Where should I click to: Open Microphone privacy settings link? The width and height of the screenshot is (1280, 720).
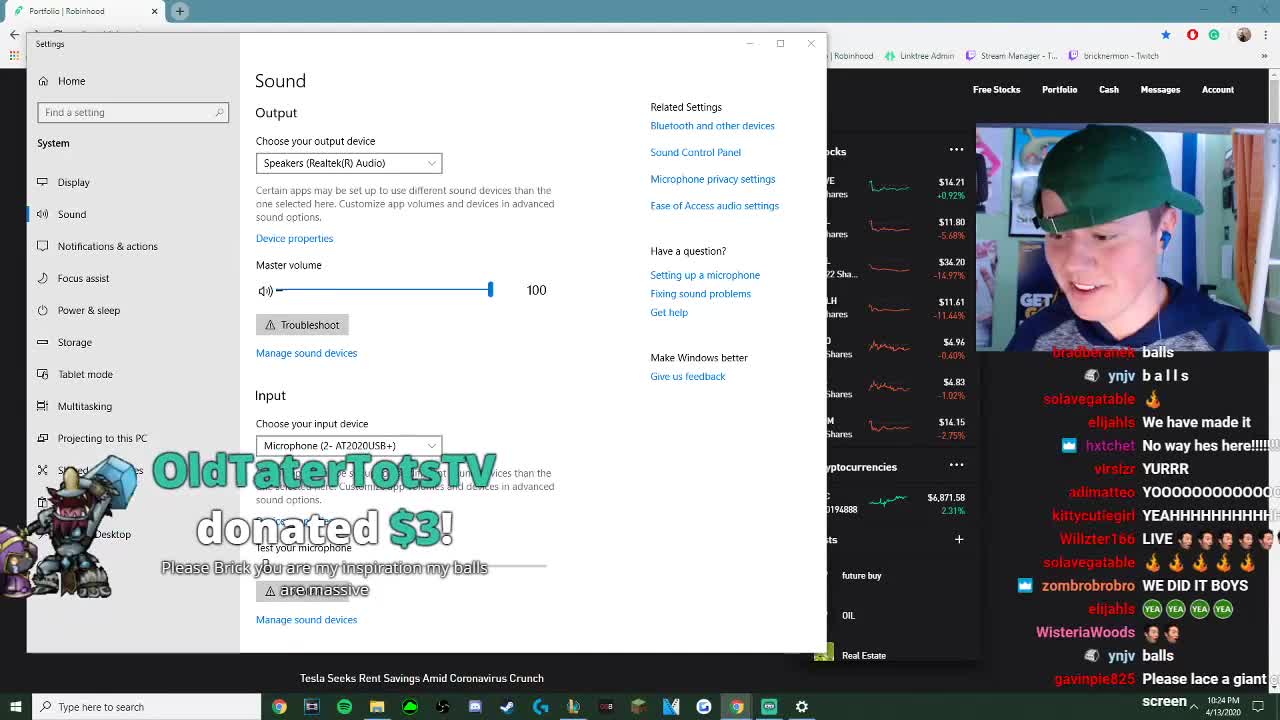[712, 180]
